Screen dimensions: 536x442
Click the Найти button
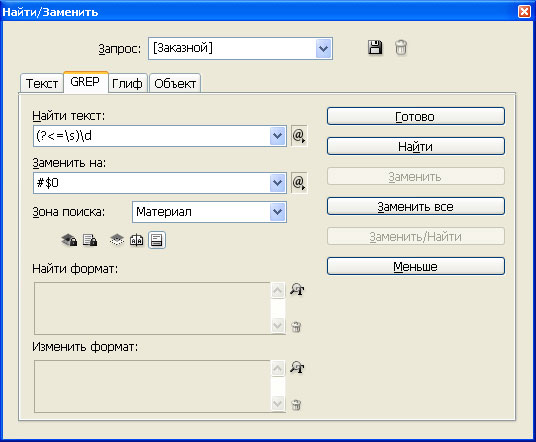415,146
